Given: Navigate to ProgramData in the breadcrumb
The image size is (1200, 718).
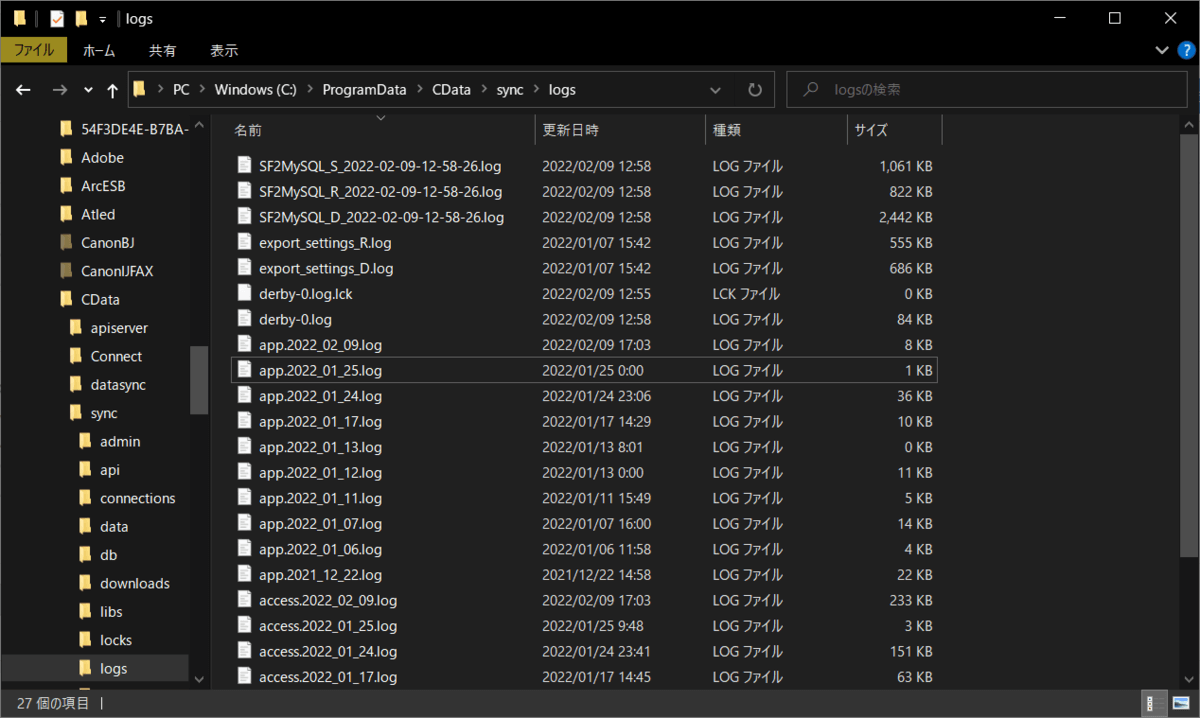Looking at the screenshot, I should tap(364, 90).
